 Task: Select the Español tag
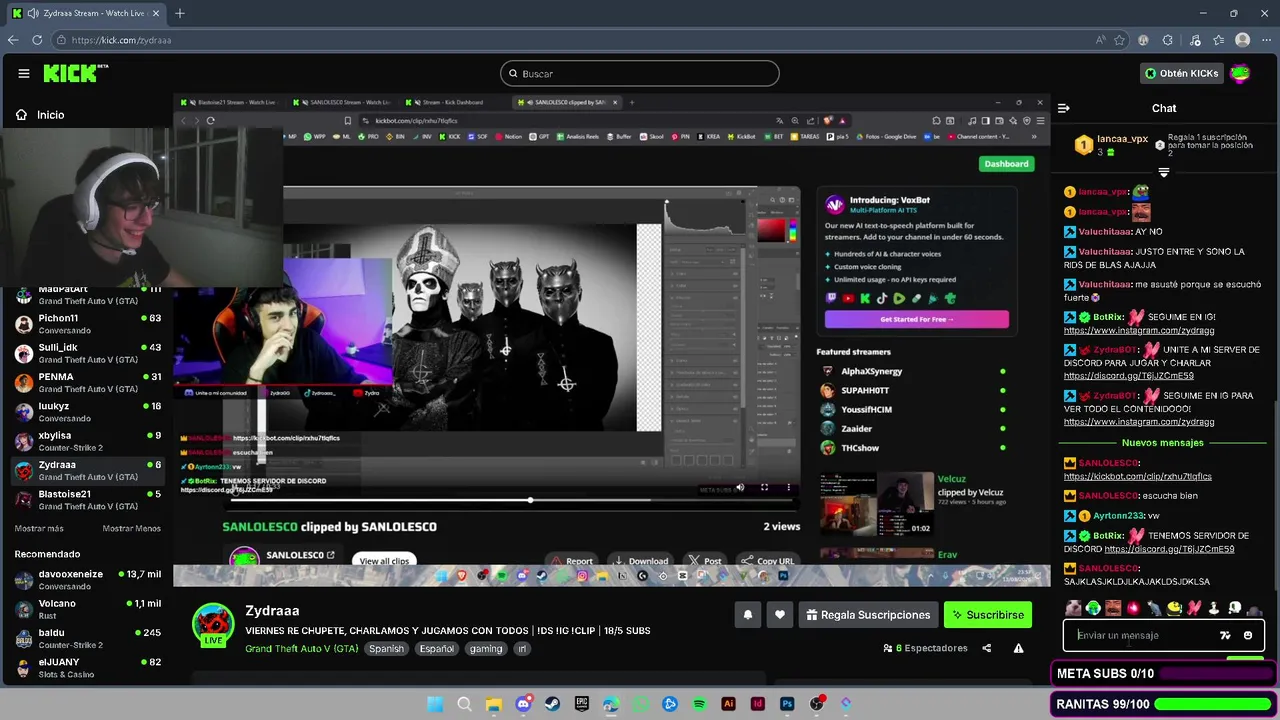click(x=437, y=649)
